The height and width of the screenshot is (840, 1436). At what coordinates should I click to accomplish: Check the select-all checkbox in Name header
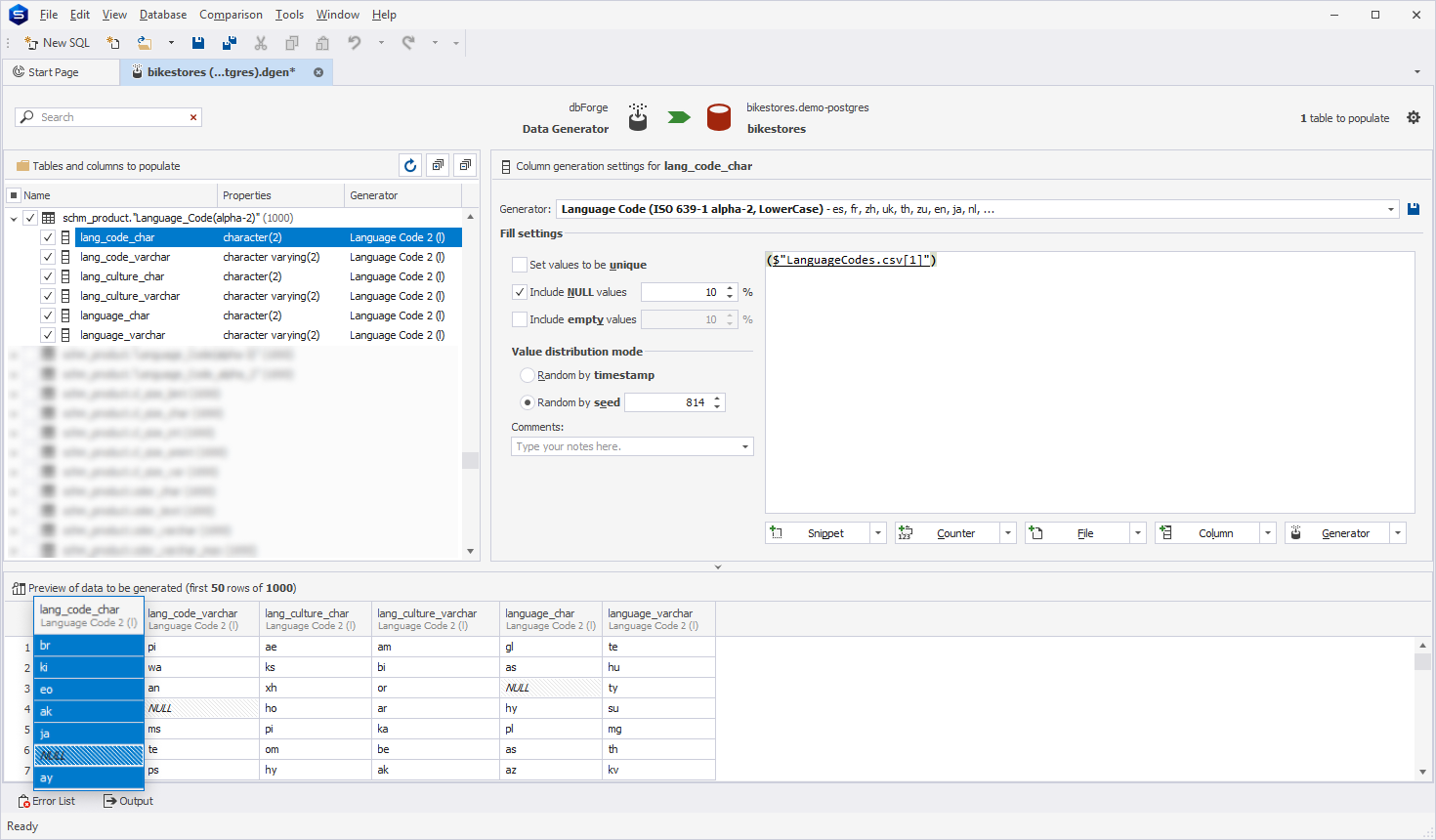(14, 195)
